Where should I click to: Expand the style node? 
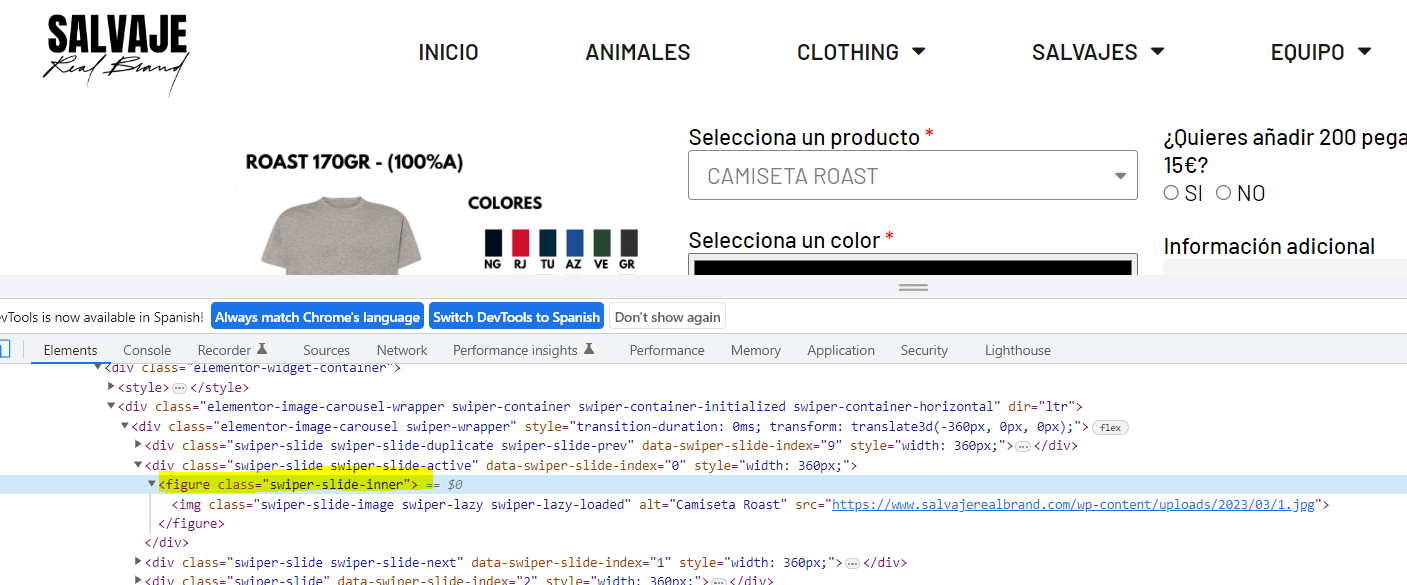(x=112, y=387)
